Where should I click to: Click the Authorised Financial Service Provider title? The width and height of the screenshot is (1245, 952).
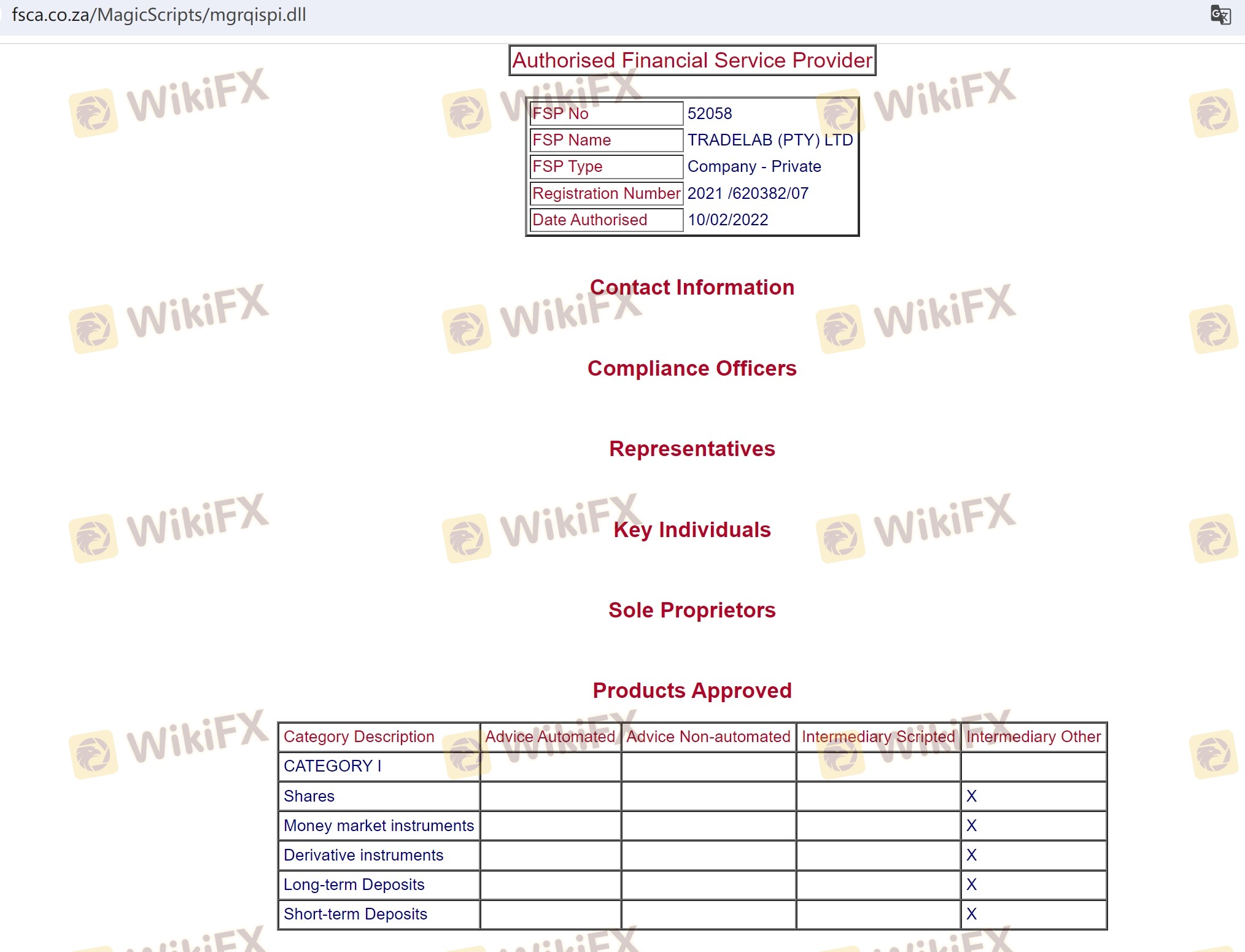[x=692, y=60]
